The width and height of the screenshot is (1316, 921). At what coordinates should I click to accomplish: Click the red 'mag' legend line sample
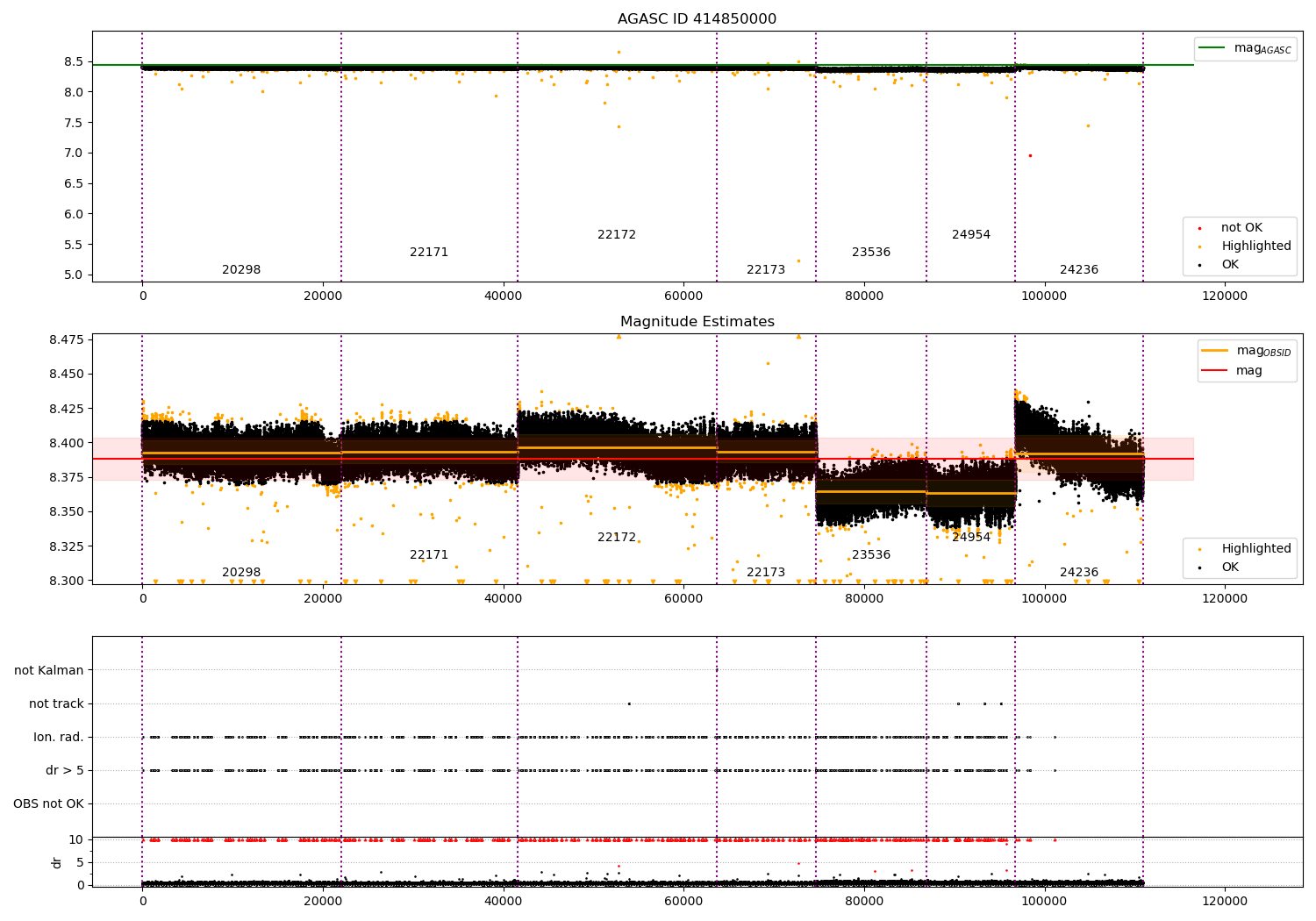(1214, 370)
